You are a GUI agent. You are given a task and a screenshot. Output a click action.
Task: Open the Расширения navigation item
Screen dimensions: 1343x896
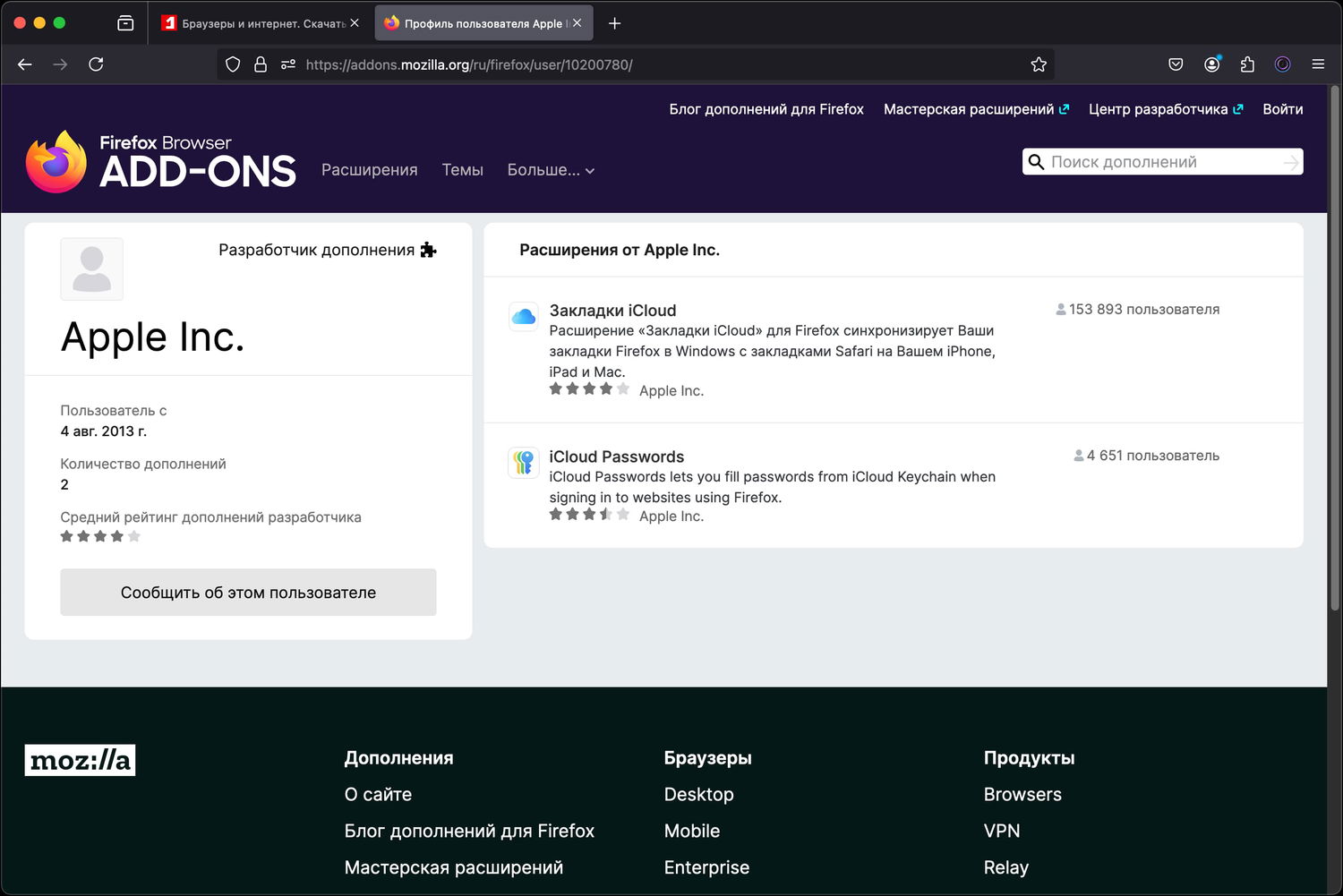369,170
